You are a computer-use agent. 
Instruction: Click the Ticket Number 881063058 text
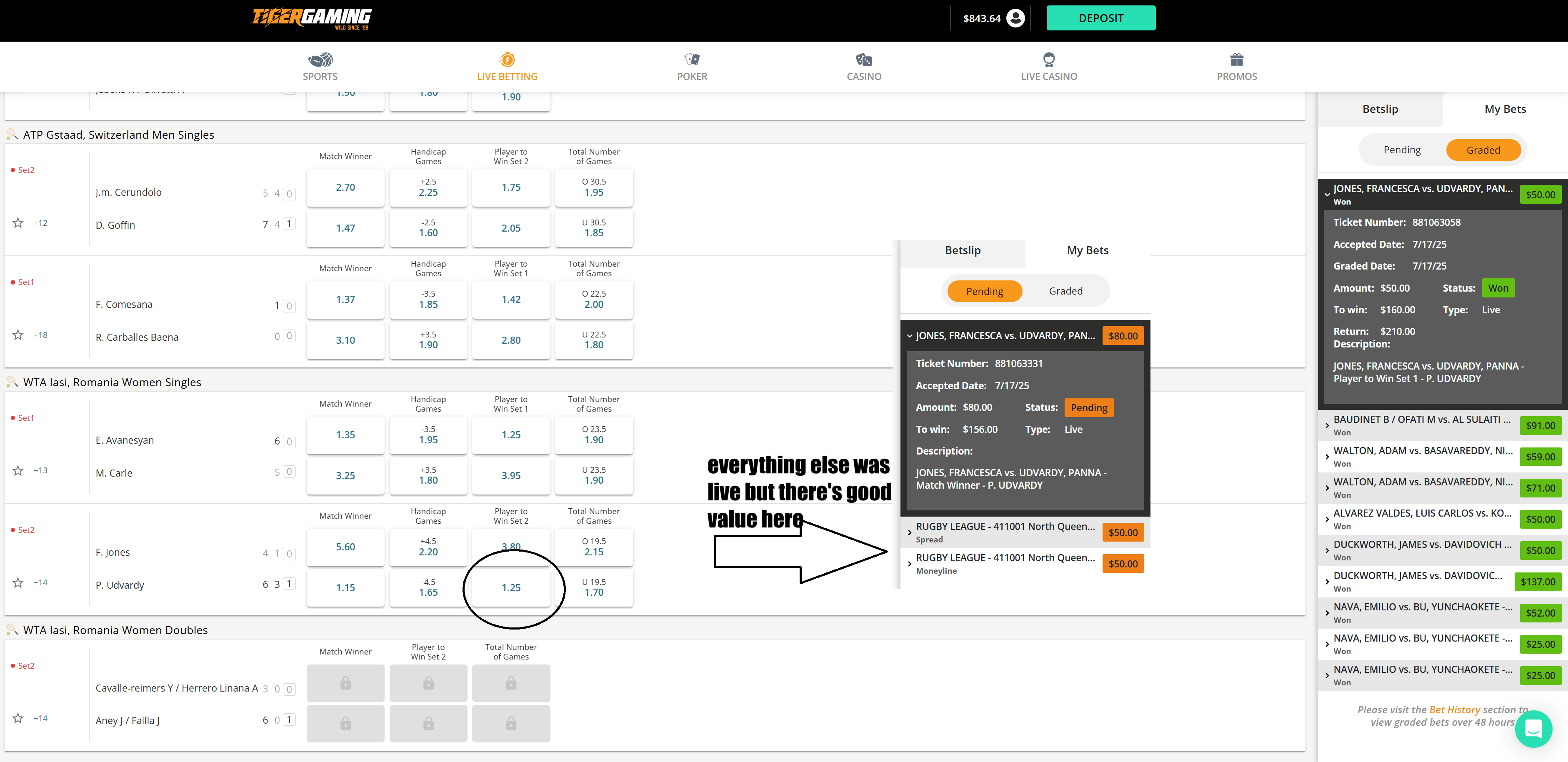1397,222
